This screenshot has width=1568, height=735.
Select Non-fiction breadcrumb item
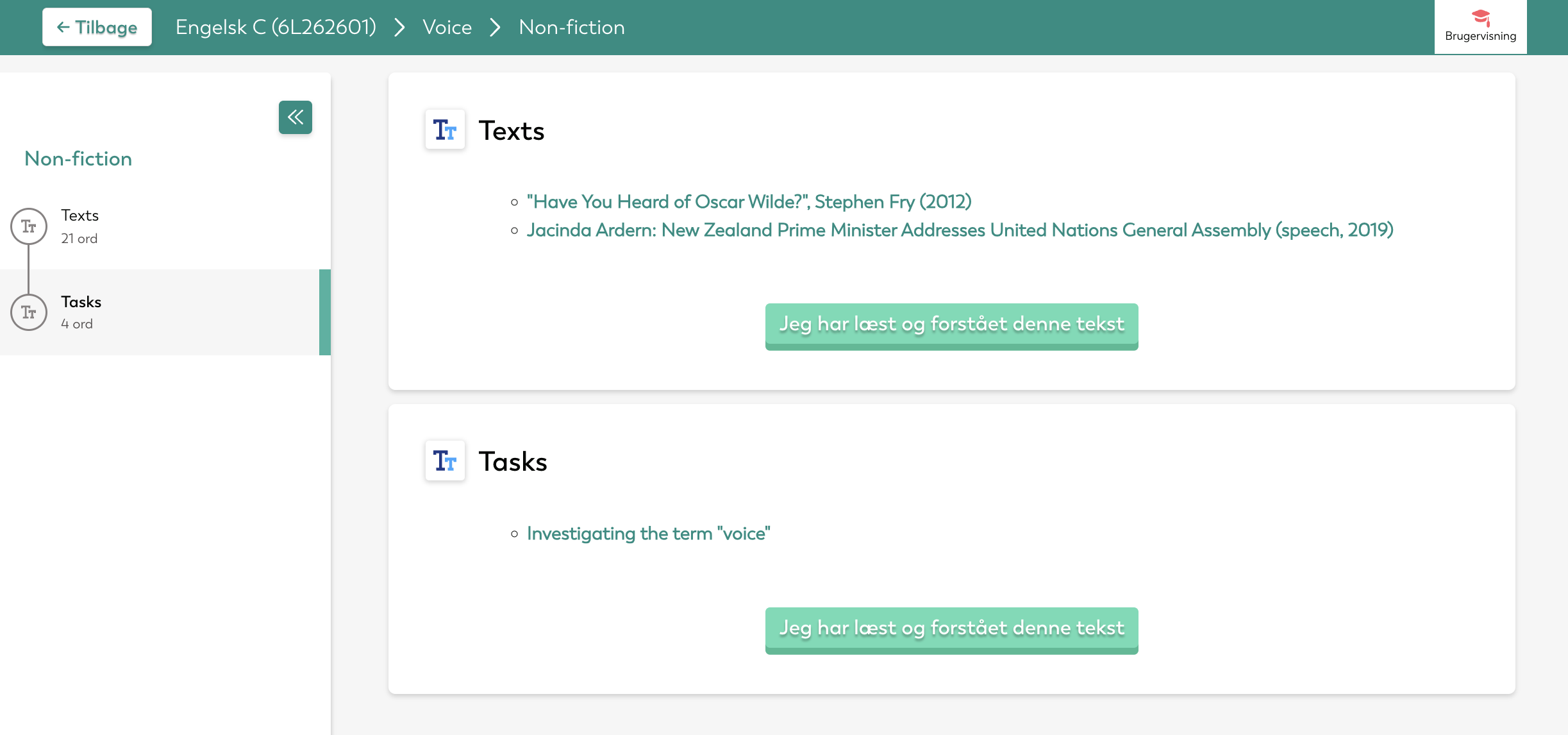(x=571, y=27)
